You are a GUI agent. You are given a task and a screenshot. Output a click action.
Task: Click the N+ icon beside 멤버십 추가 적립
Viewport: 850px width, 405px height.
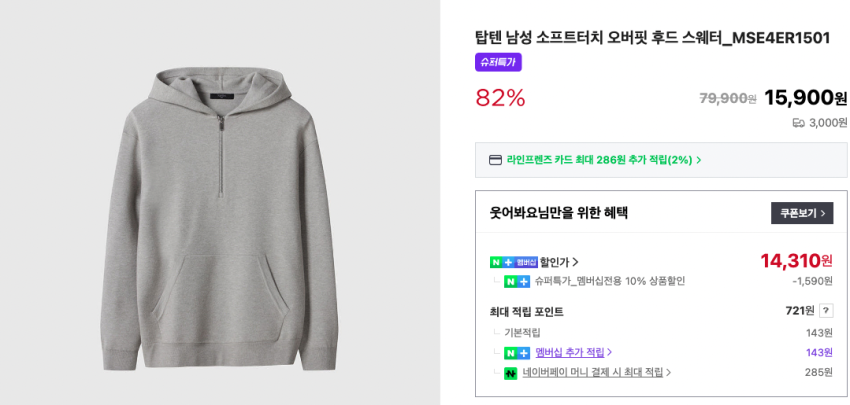516,353
